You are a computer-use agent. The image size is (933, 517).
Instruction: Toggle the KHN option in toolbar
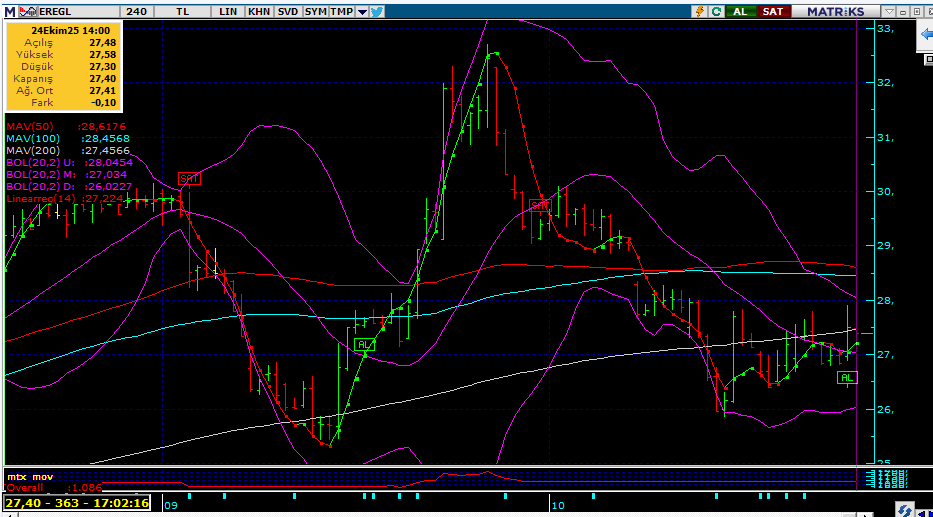tap(258, 11)
